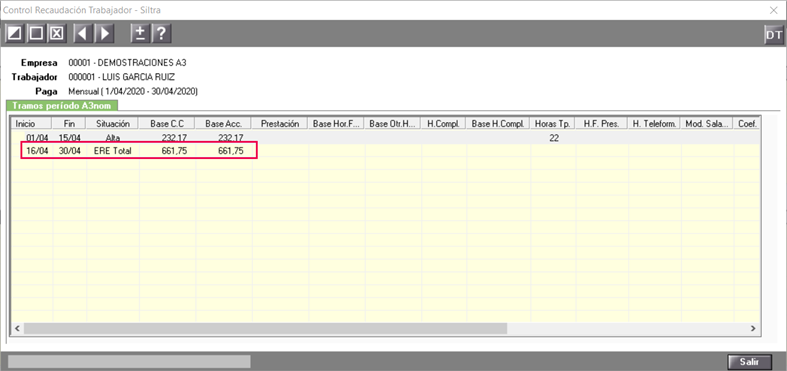Screen dimensions: 787x371
Task: Click the Salir button
Action: 750,361
